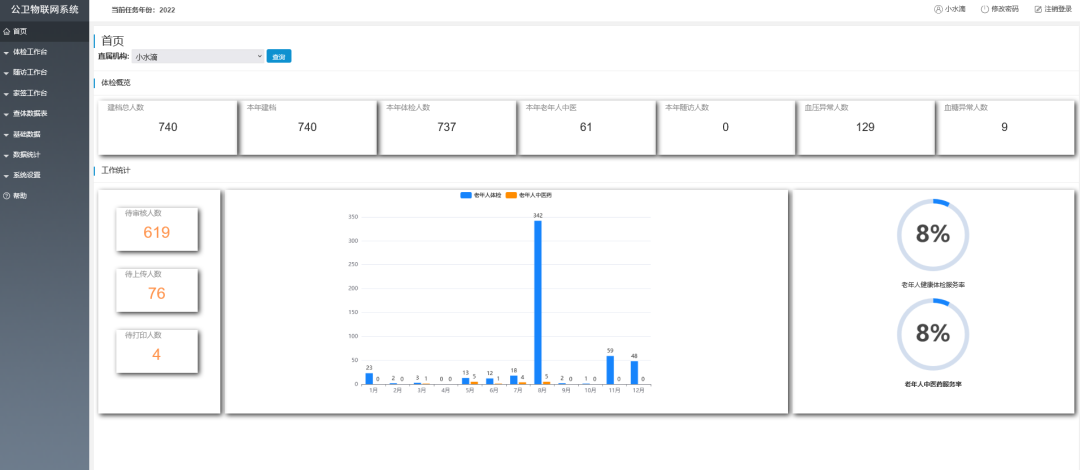Click the blue 7月 bar labeled 18
1080x470 pixels.
pyautogui.click(x=514, y=380)
